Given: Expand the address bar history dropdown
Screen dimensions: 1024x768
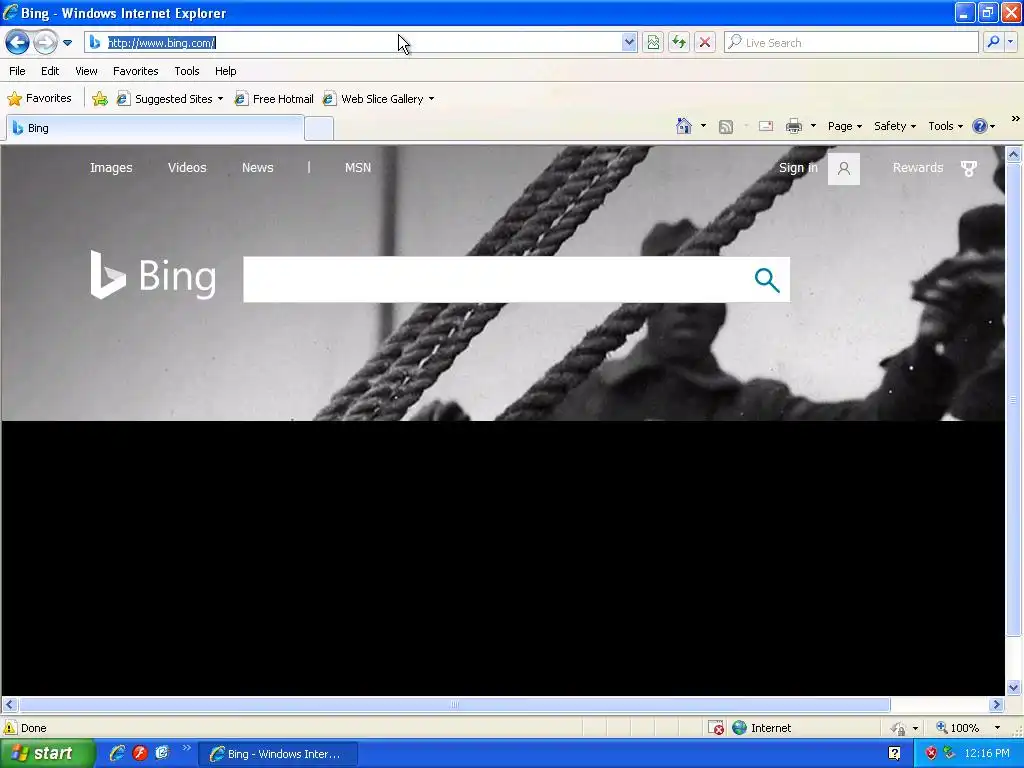Looking at the screenshot, I should coord(629,42).
